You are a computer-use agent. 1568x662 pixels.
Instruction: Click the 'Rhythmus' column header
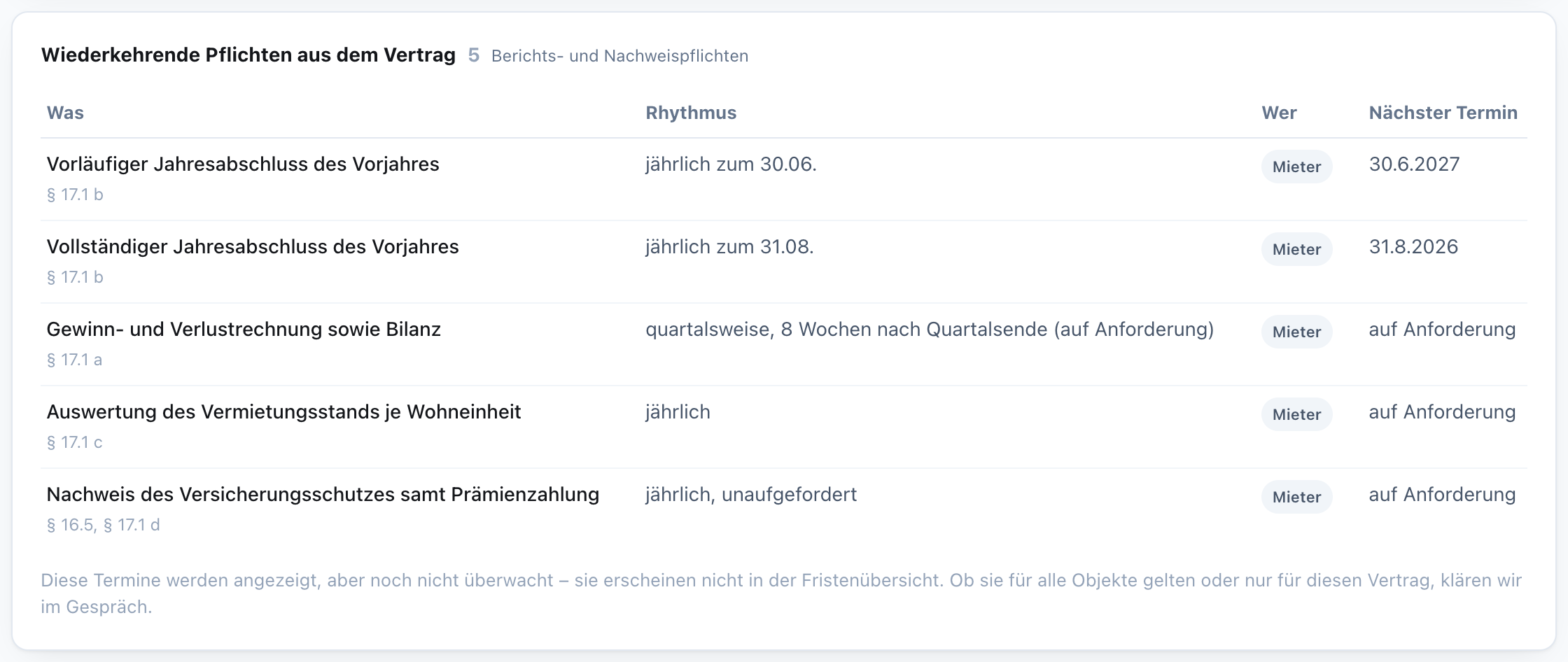tap(691, 113)
